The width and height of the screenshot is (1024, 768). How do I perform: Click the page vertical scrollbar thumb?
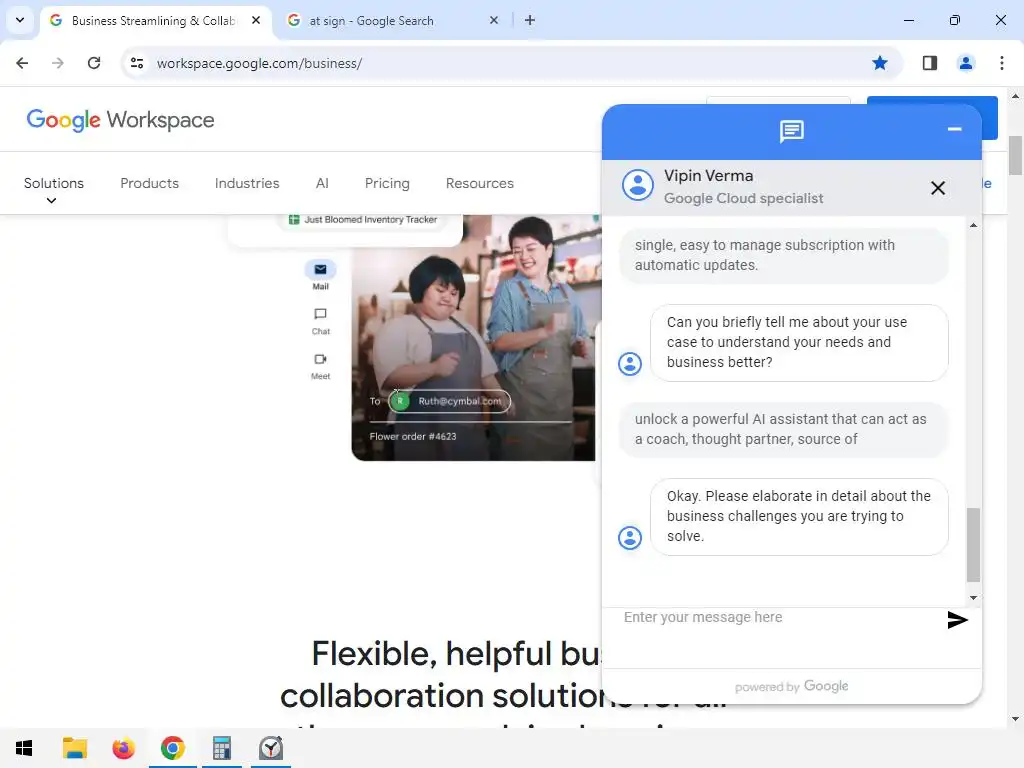tap(1015, 155)
